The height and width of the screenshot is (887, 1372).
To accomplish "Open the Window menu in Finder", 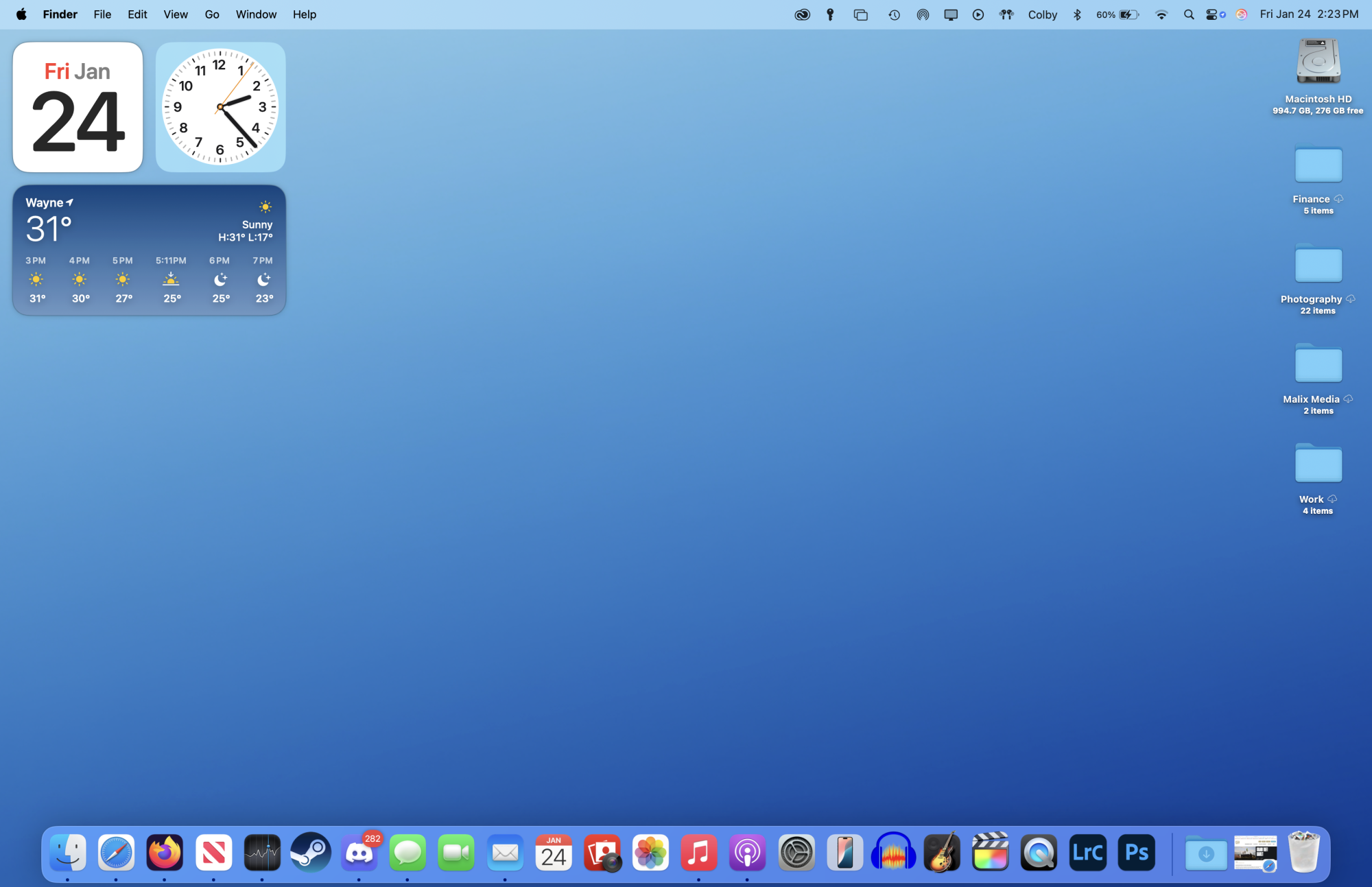I will click(256, 14).
